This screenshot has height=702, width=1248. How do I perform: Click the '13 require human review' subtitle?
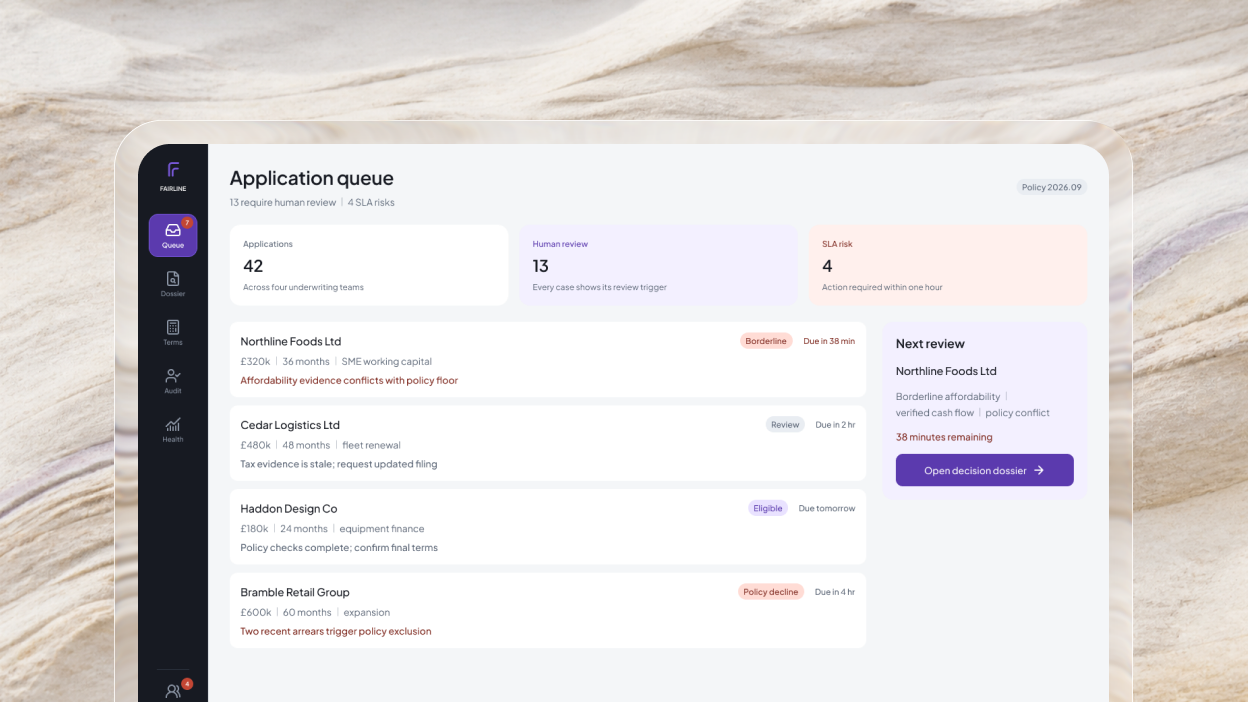click(283, 203)
